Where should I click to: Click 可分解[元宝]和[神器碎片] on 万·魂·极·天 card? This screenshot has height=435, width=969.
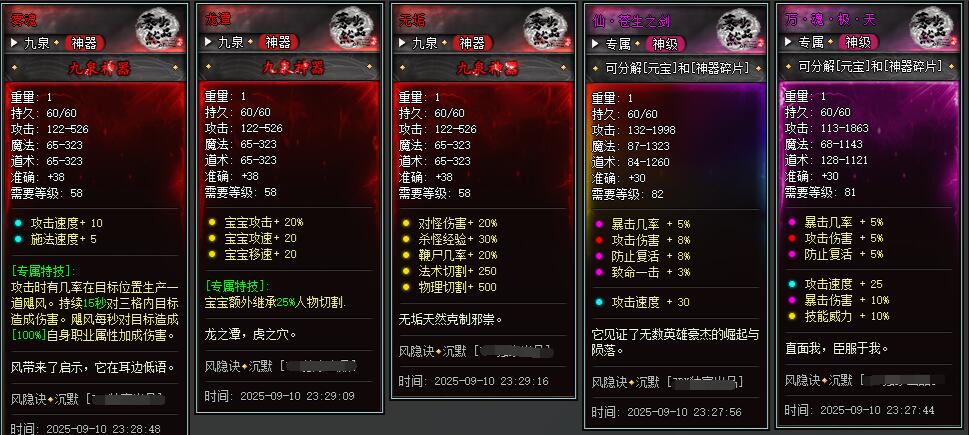point(870,66)
